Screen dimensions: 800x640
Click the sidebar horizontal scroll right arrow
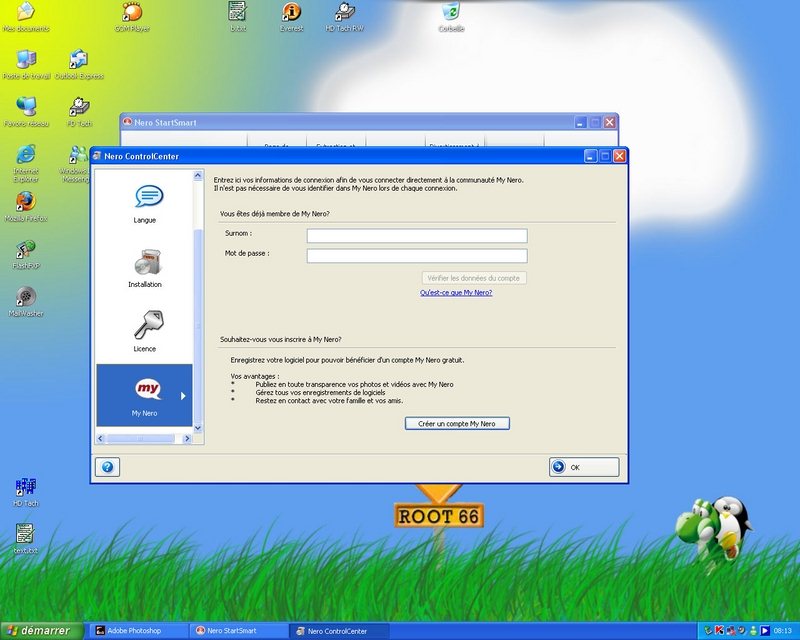187,438
